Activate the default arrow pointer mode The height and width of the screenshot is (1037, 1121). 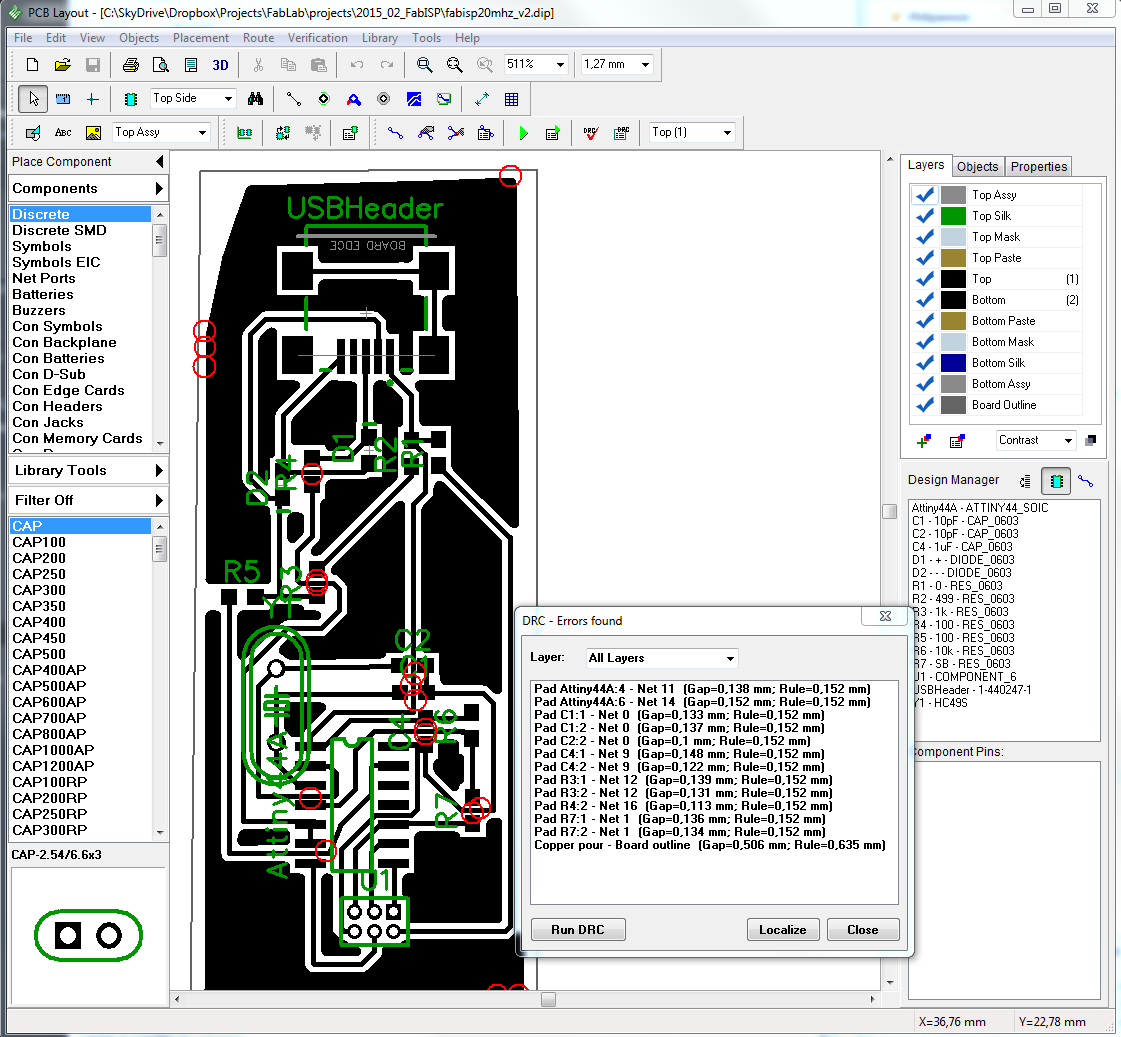pos(33,99)
